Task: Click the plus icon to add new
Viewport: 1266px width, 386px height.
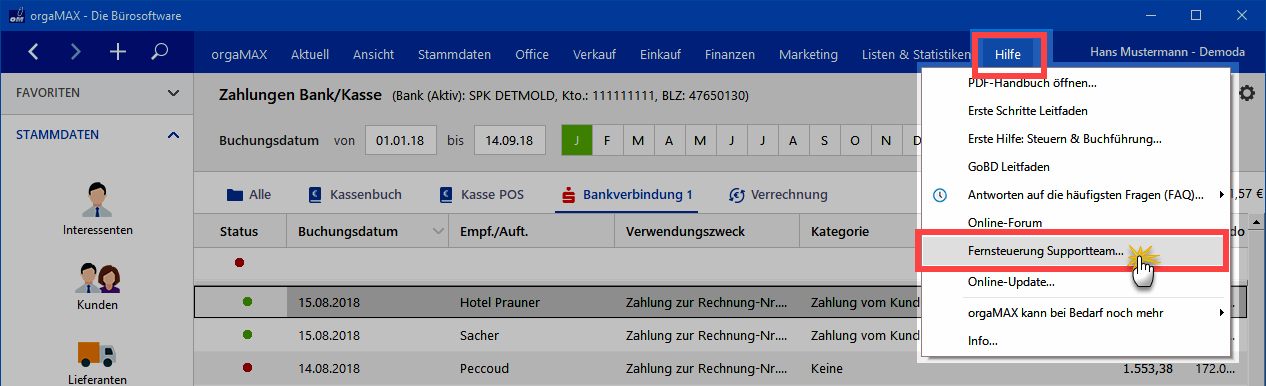Action: (x=118, y=52)
